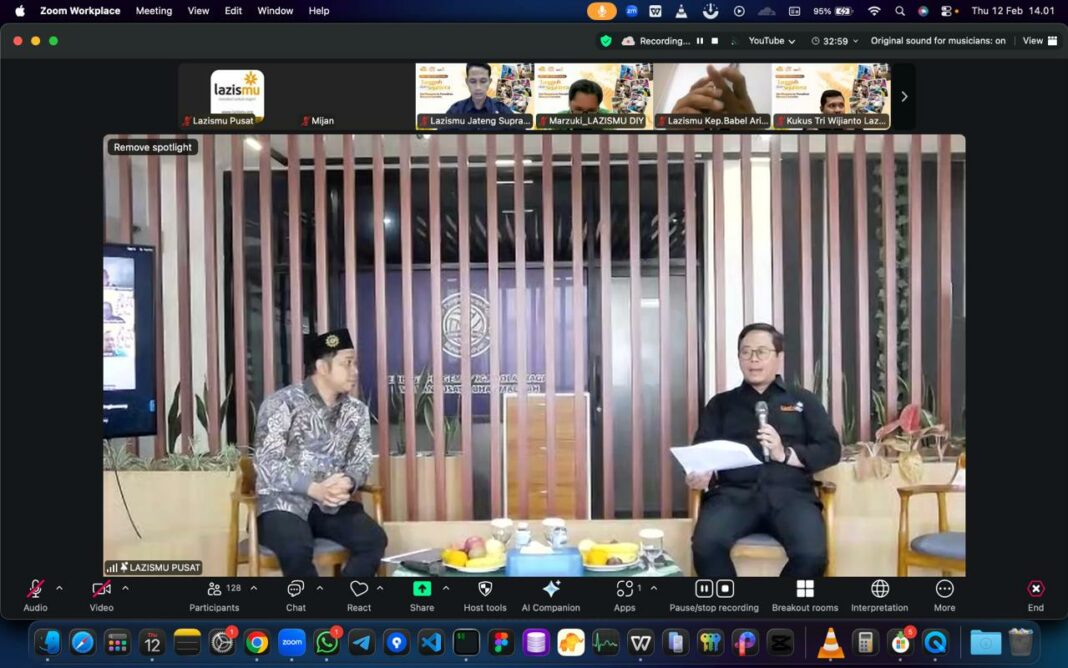1068x668 pixels.
Task: Expand audio options arrow next to Audio
Action: tap(59, 588)
